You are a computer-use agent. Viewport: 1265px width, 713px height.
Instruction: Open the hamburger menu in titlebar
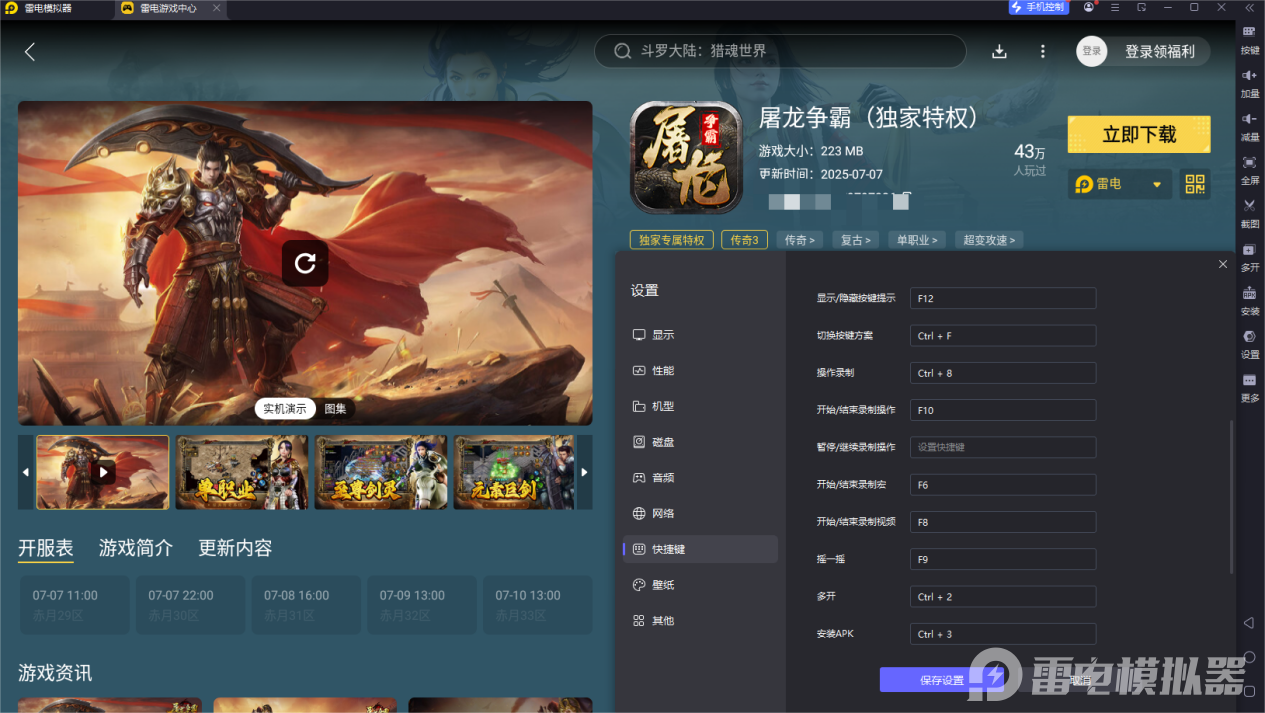(1115, 7)
